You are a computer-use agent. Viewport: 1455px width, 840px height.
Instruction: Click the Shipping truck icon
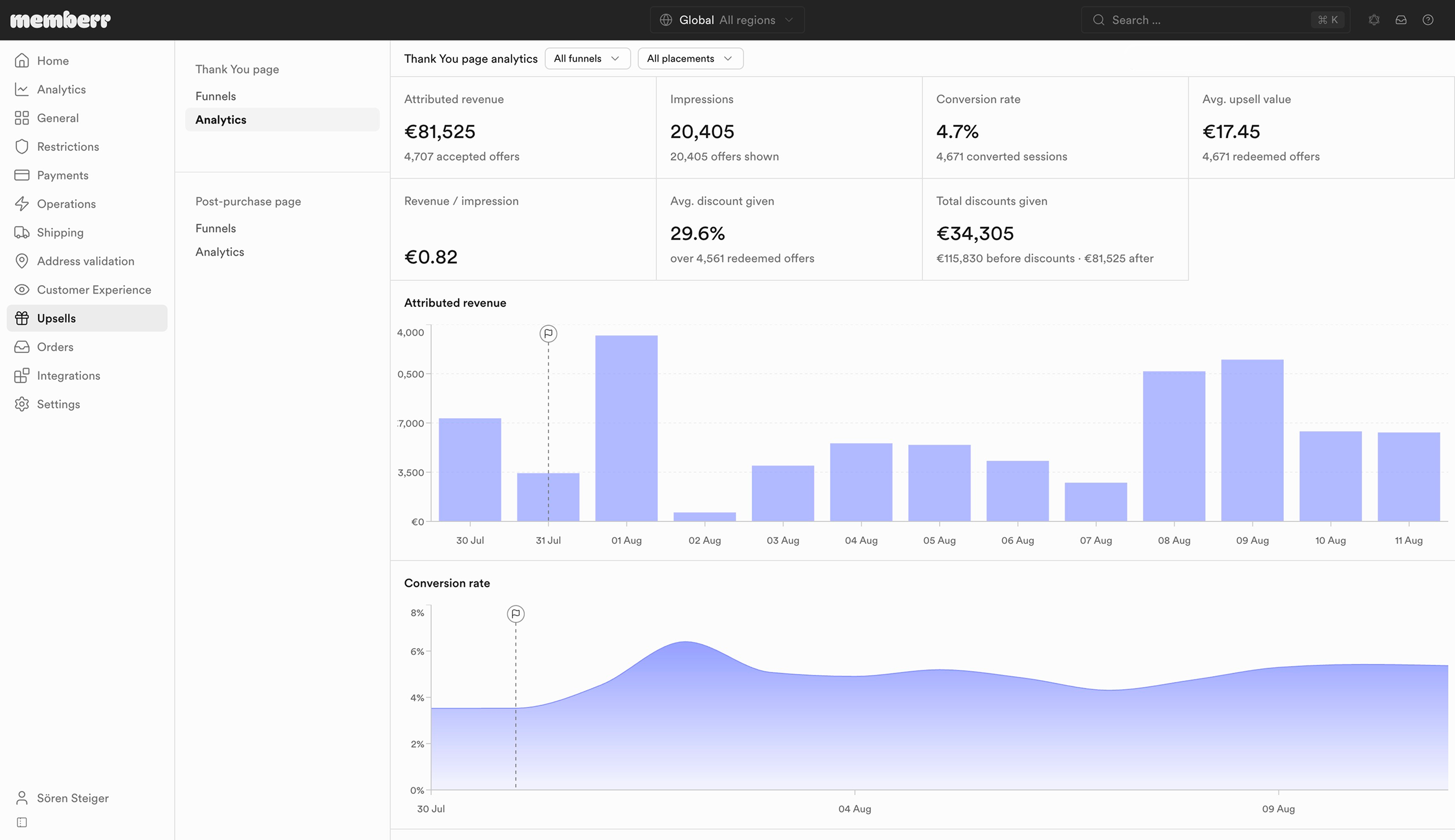click(22, 232)
